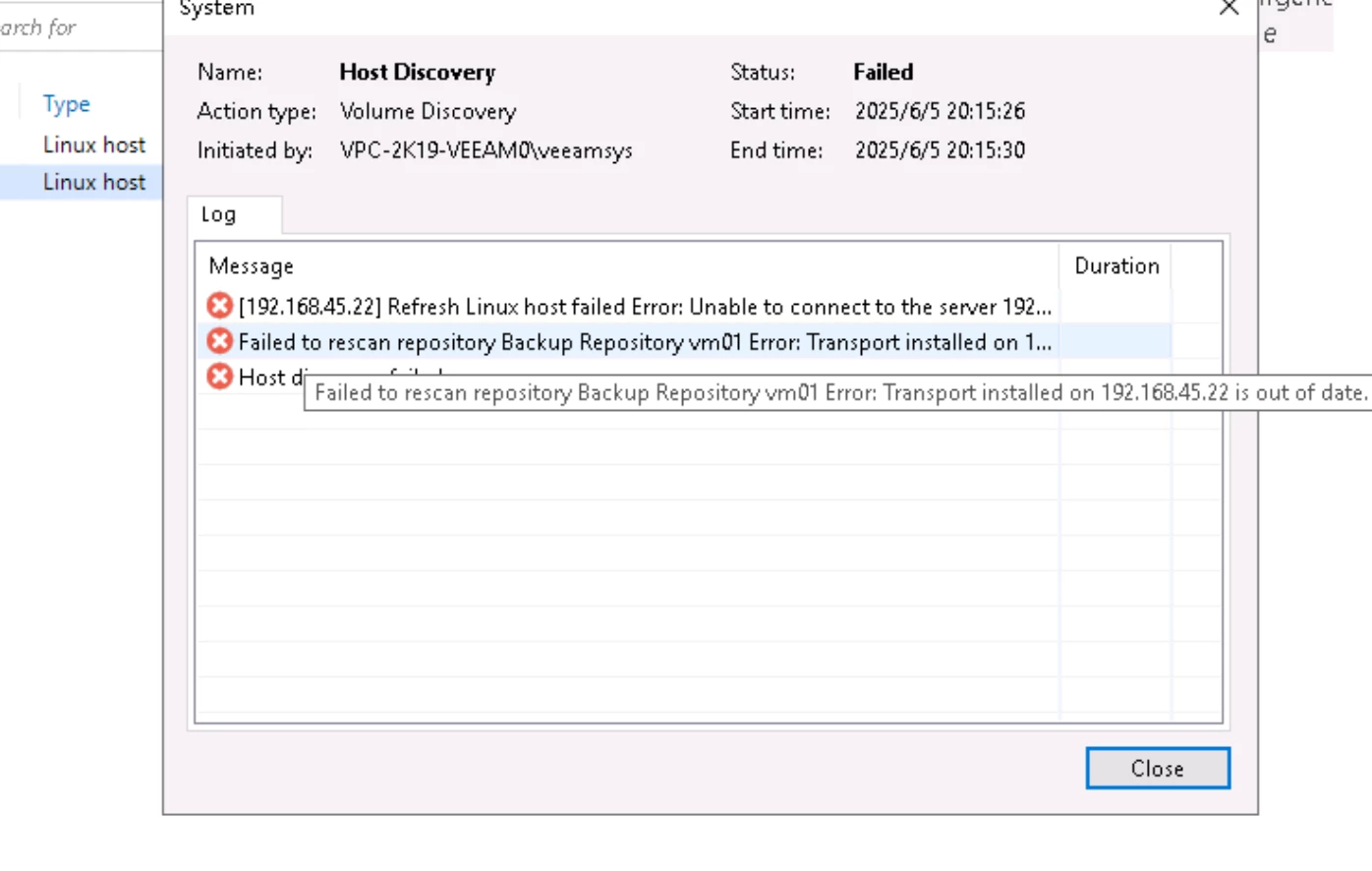The width and height of the screenshot is (1372, 871).
Task: Switch to the Log tab
Action: pos(218,214)
